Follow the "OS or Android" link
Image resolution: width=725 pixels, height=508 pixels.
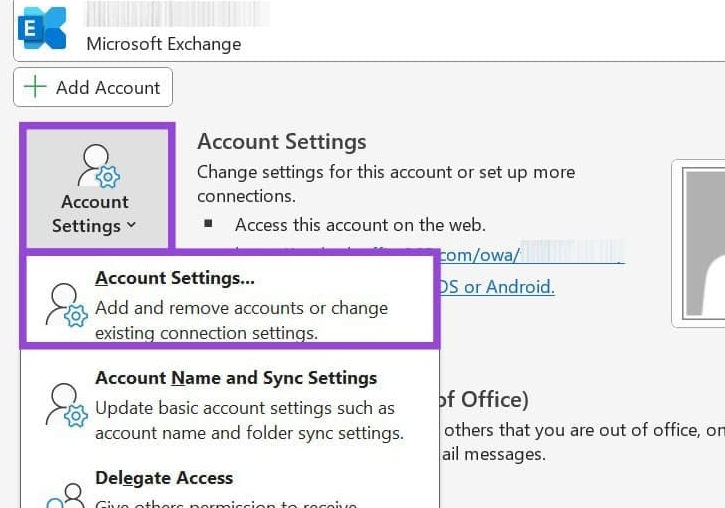496,287
